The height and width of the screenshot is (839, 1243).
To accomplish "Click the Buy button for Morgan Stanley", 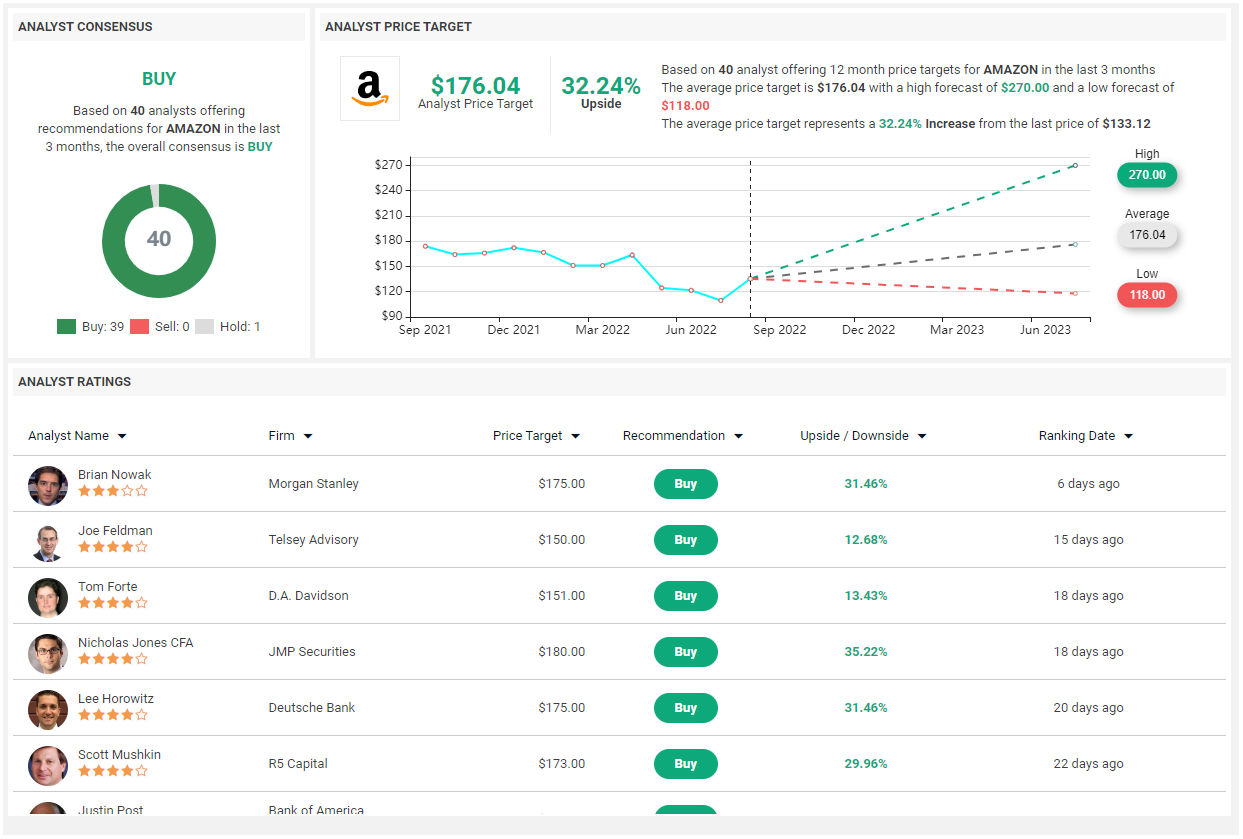I will (x=686, y=484).
